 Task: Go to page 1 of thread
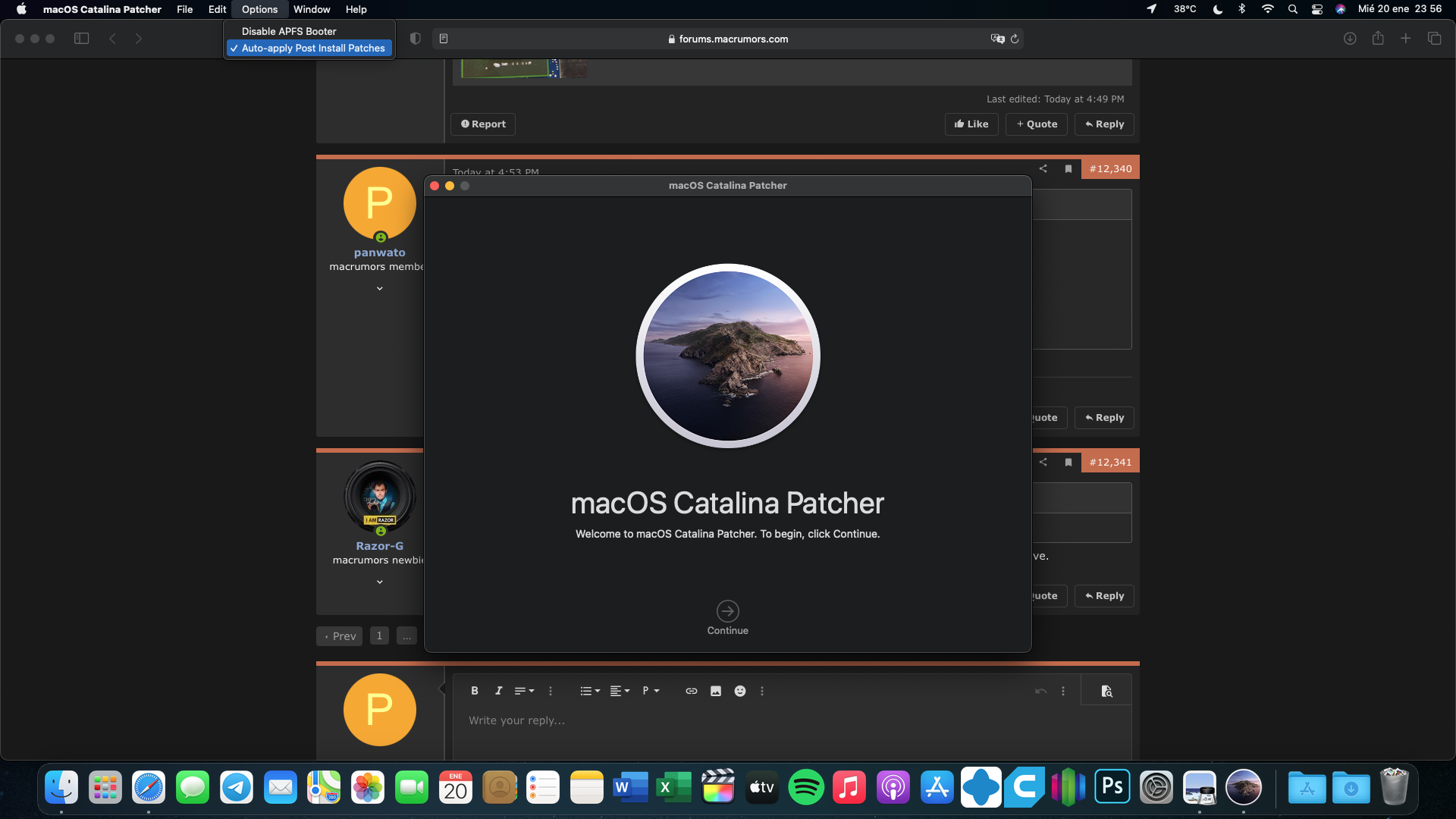tap(379, 636)
